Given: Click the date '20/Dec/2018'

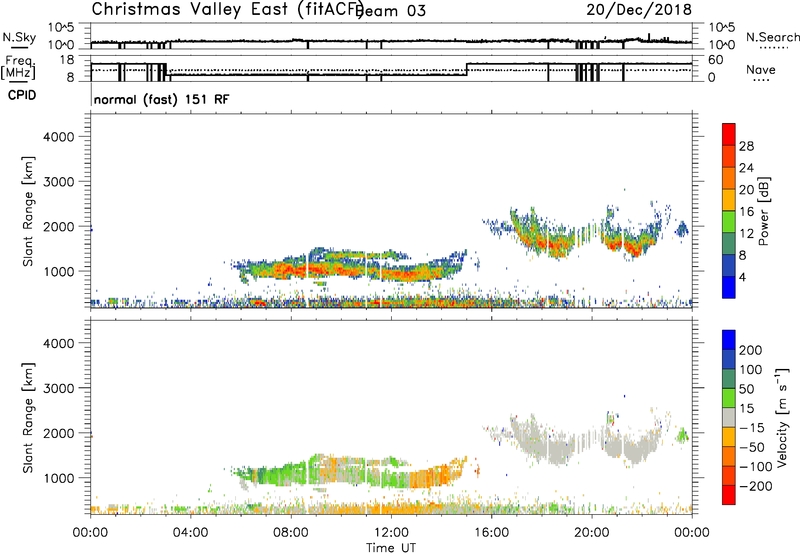Looking at the screenshot, I should (639, 9).
